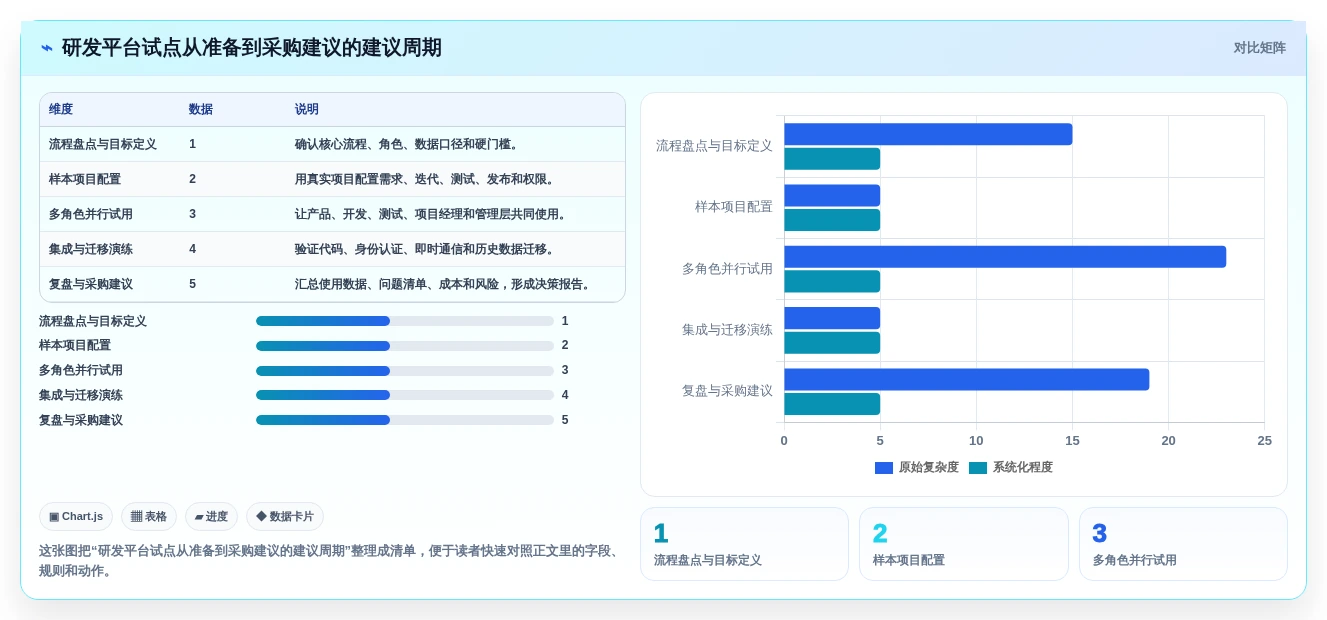The image size is (1327, 620).
Task: Click the 原始复杂度 bar for 多角色并行试用
Action: (1005, 257)
